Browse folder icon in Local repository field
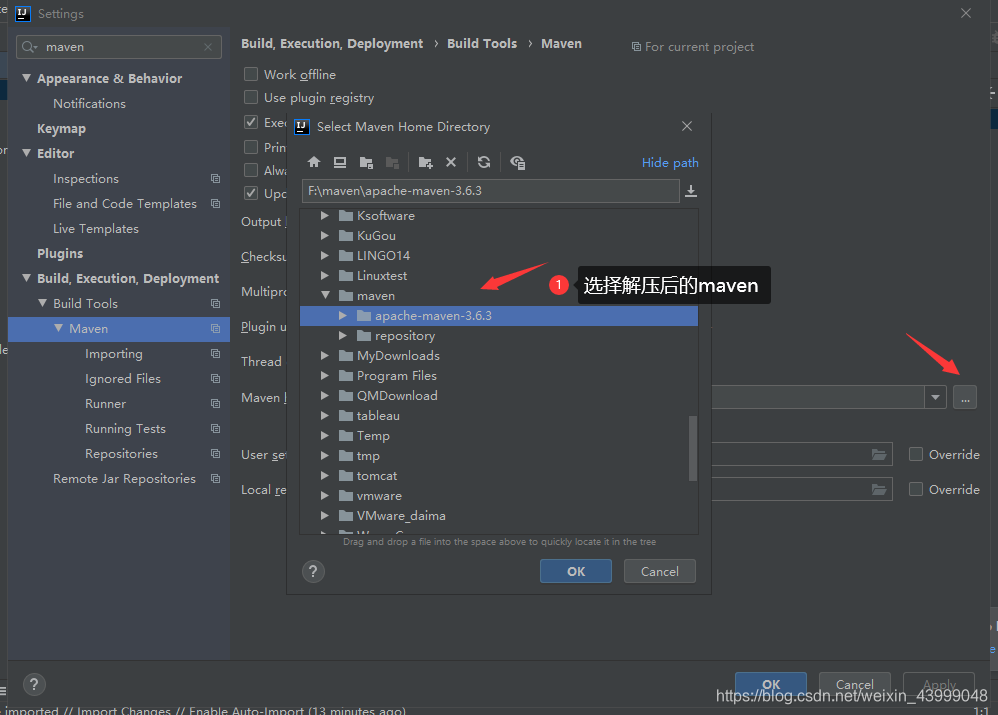 [x=879, y=490]
